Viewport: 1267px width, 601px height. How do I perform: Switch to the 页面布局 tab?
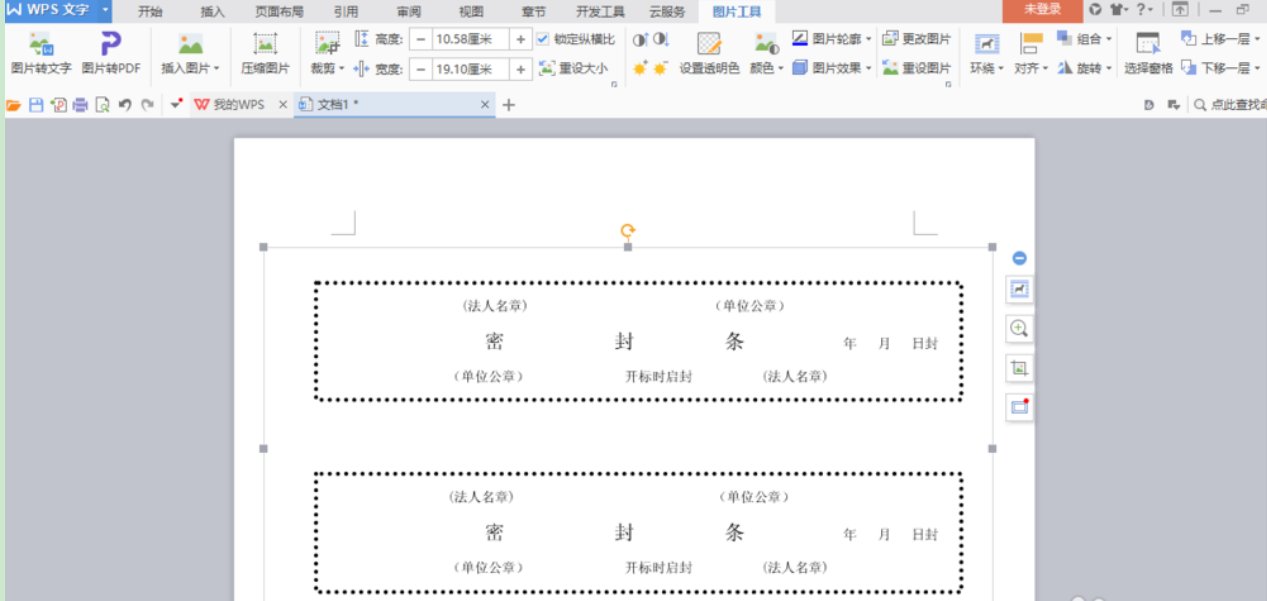[x=279, y=11]
